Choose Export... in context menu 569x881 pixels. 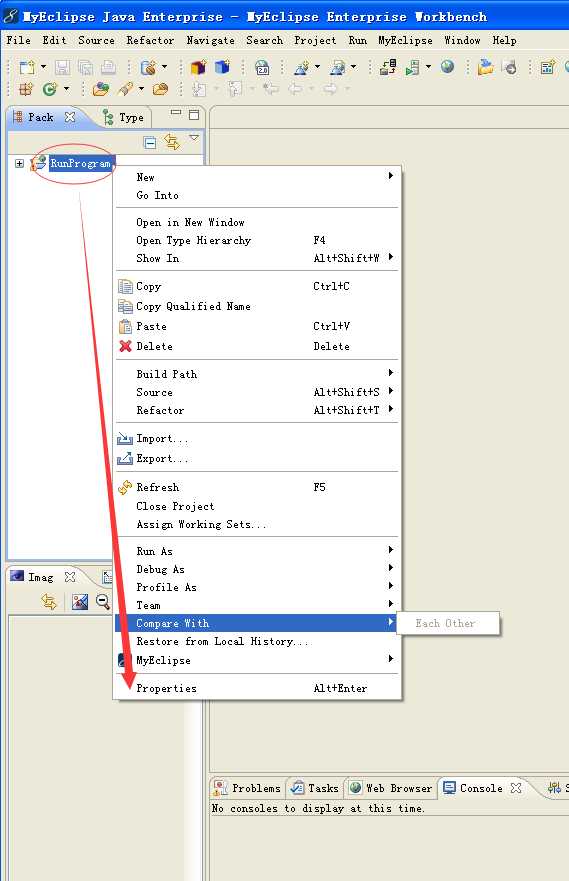(x=258, y=458)
